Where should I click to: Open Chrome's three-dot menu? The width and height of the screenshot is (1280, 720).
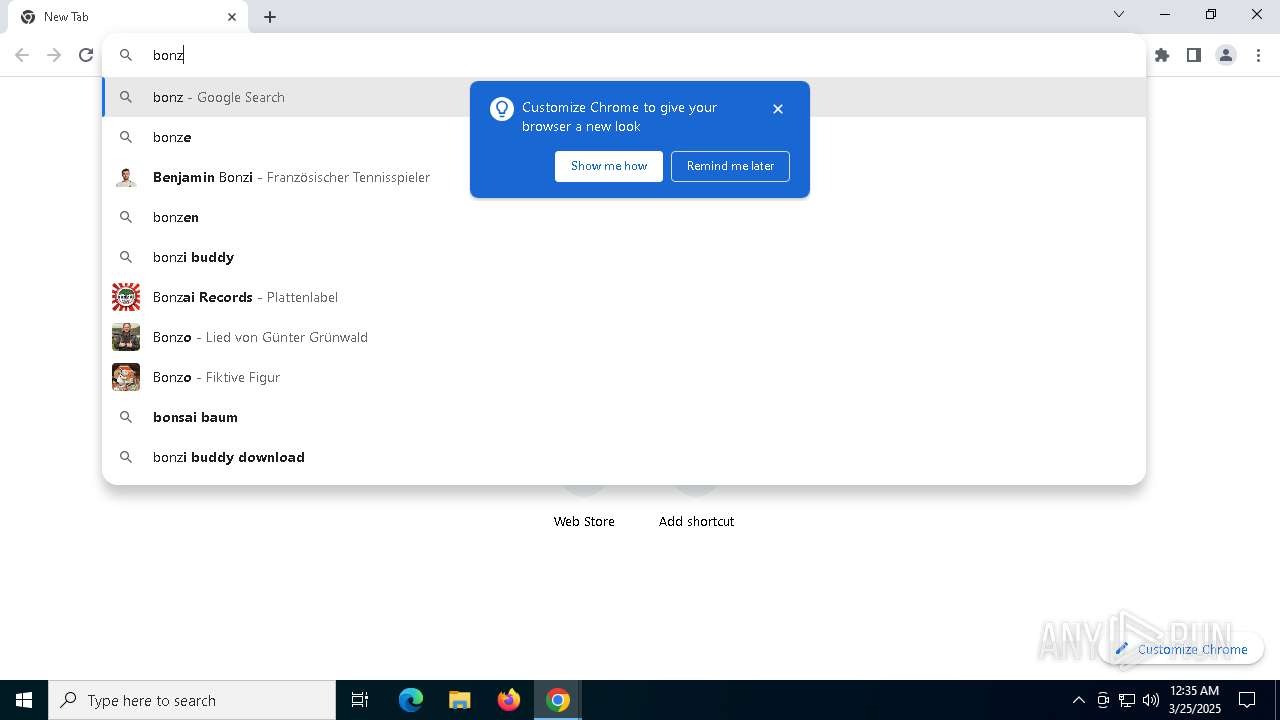[1258, 55]
